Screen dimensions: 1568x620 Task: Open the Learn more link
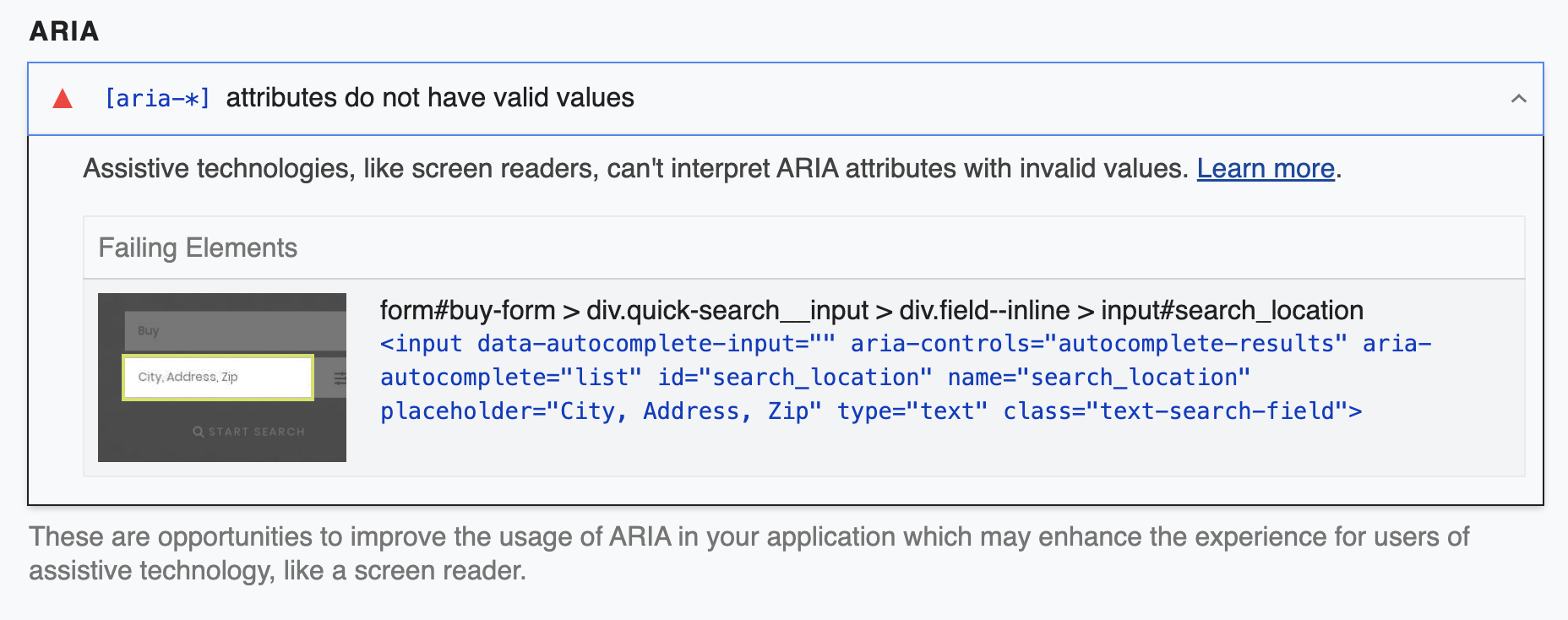1266,169
